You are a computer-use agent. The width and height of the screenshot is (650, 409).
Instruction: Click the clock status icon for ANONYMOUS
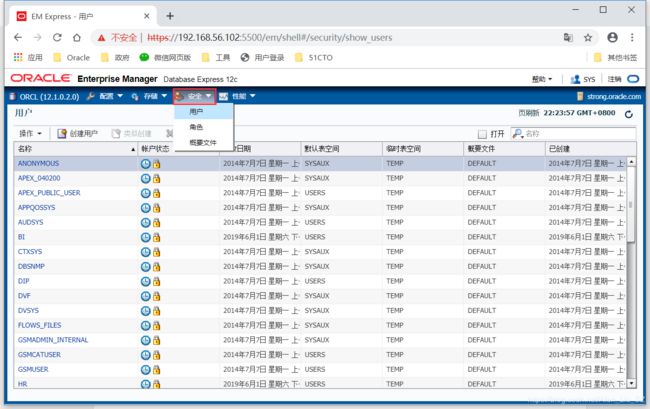pyautogui.click(x=146, y=164)
